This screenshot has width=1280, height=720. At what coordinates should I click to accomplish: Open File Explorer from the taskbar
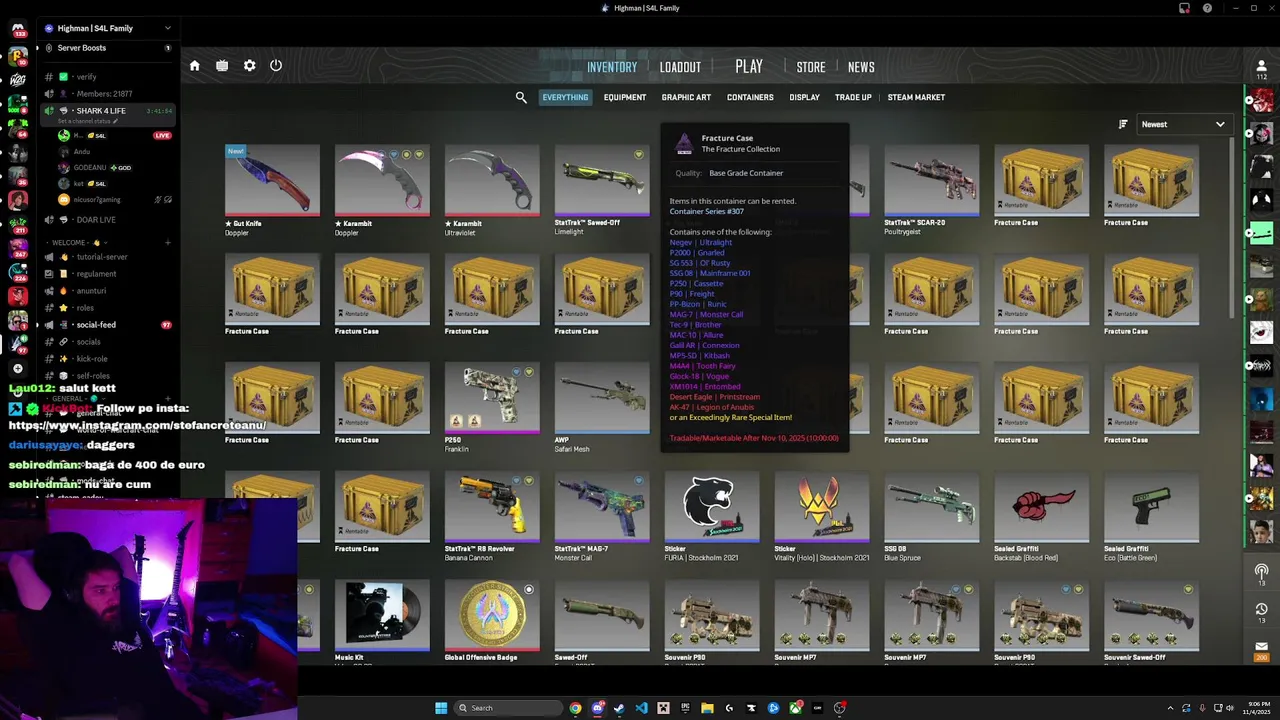707,708
